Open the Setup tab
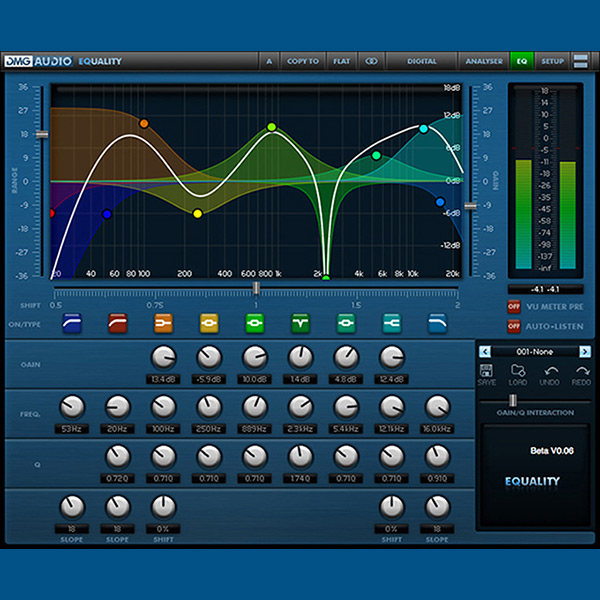This screenshot has height=600, width=600. [552, 61]
